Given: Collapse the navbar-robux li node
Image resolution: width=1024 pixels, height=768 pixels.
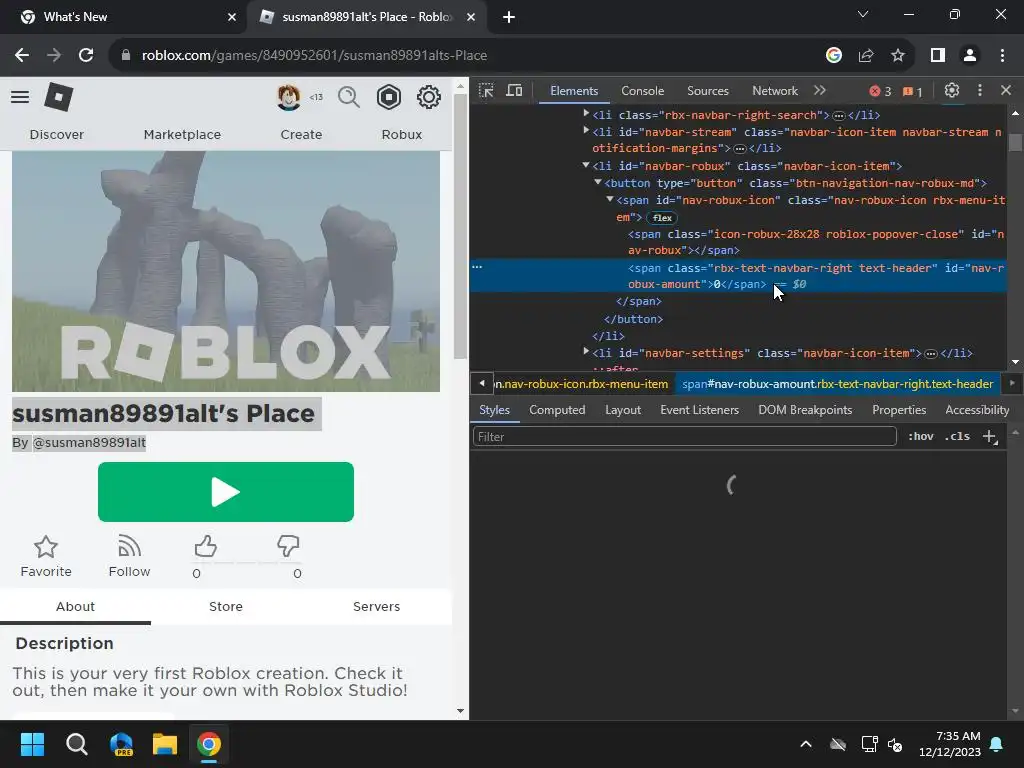Looking at the screenshot, I should (586, 165).
